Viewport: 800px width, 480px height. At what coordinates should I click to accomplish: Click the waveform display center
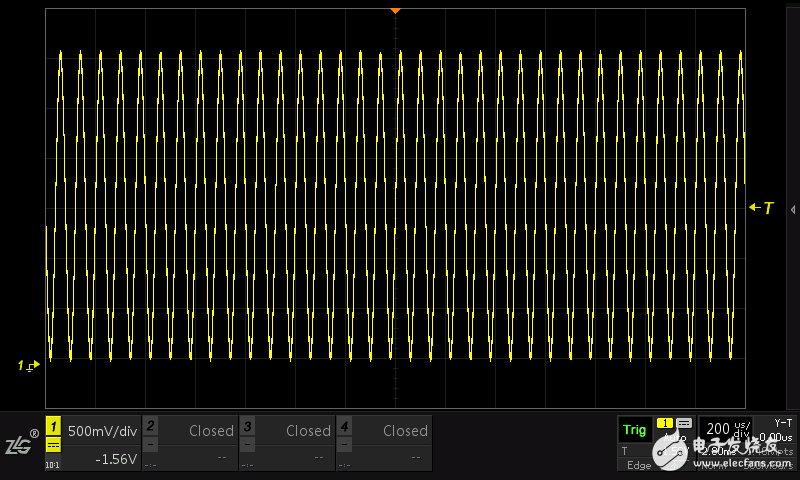[396, 208]
